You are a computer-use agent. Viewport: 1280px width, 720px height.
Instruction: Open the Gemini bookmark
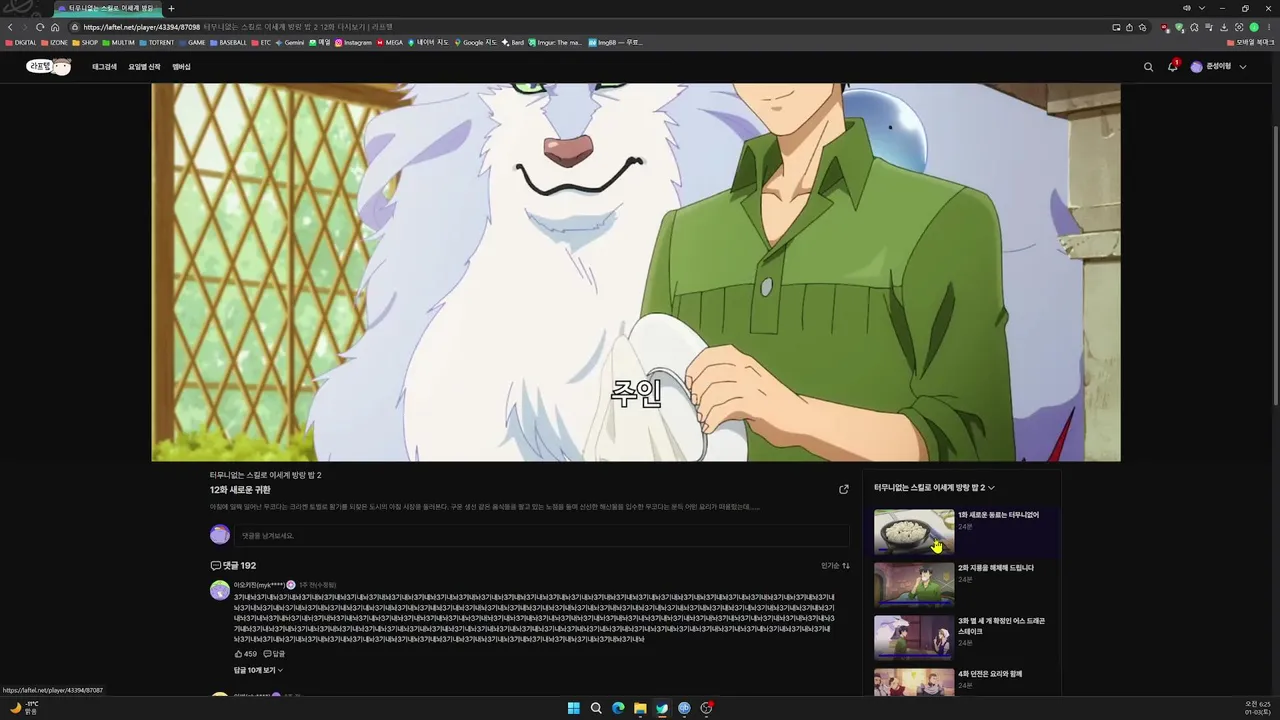(289, 43)
